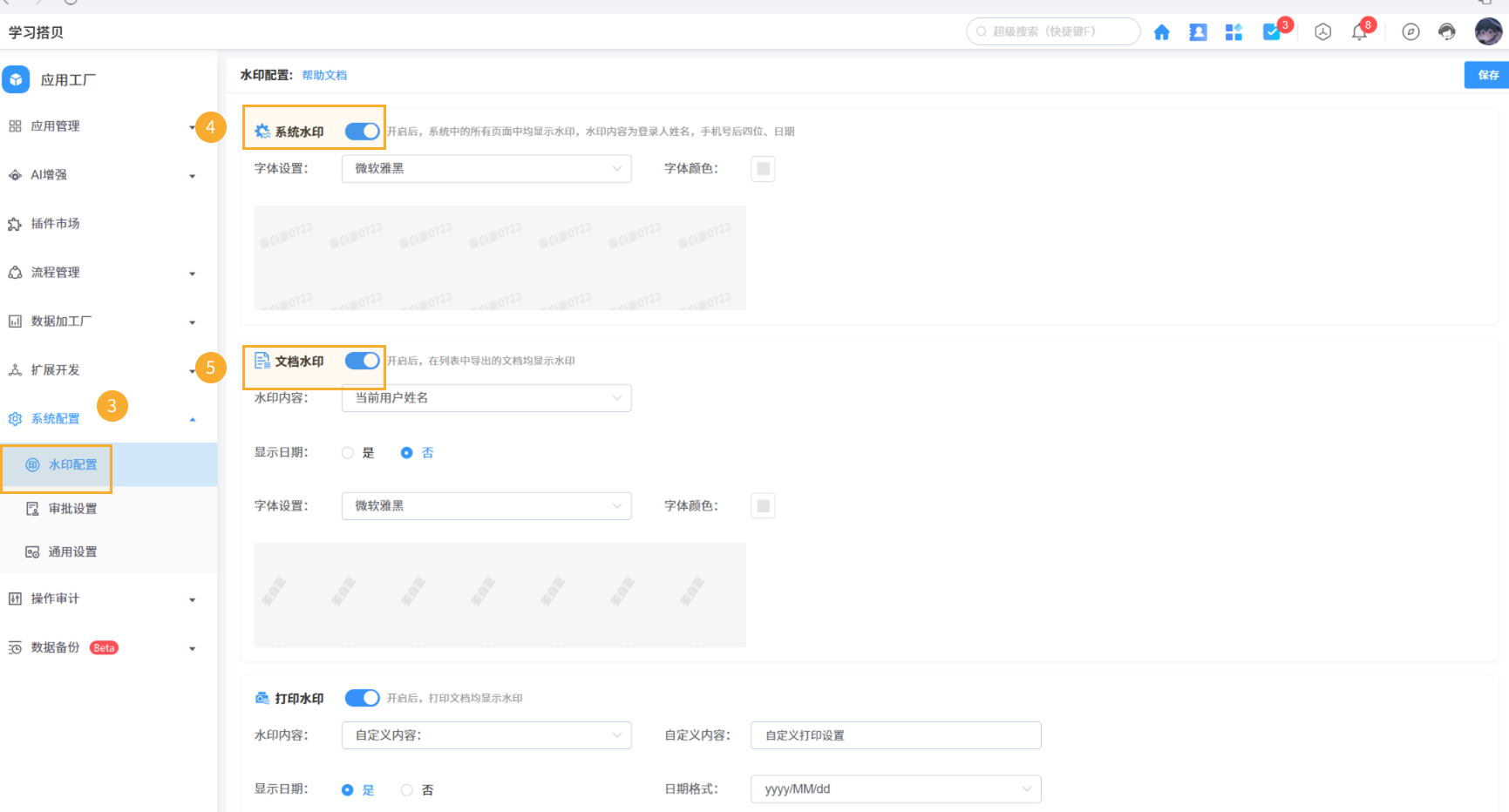Viewport: 1509px width, 812px height.
Task: Open the yyyy/MM/dd 日期格式 dropdown
Action: (x=895, y=789)
